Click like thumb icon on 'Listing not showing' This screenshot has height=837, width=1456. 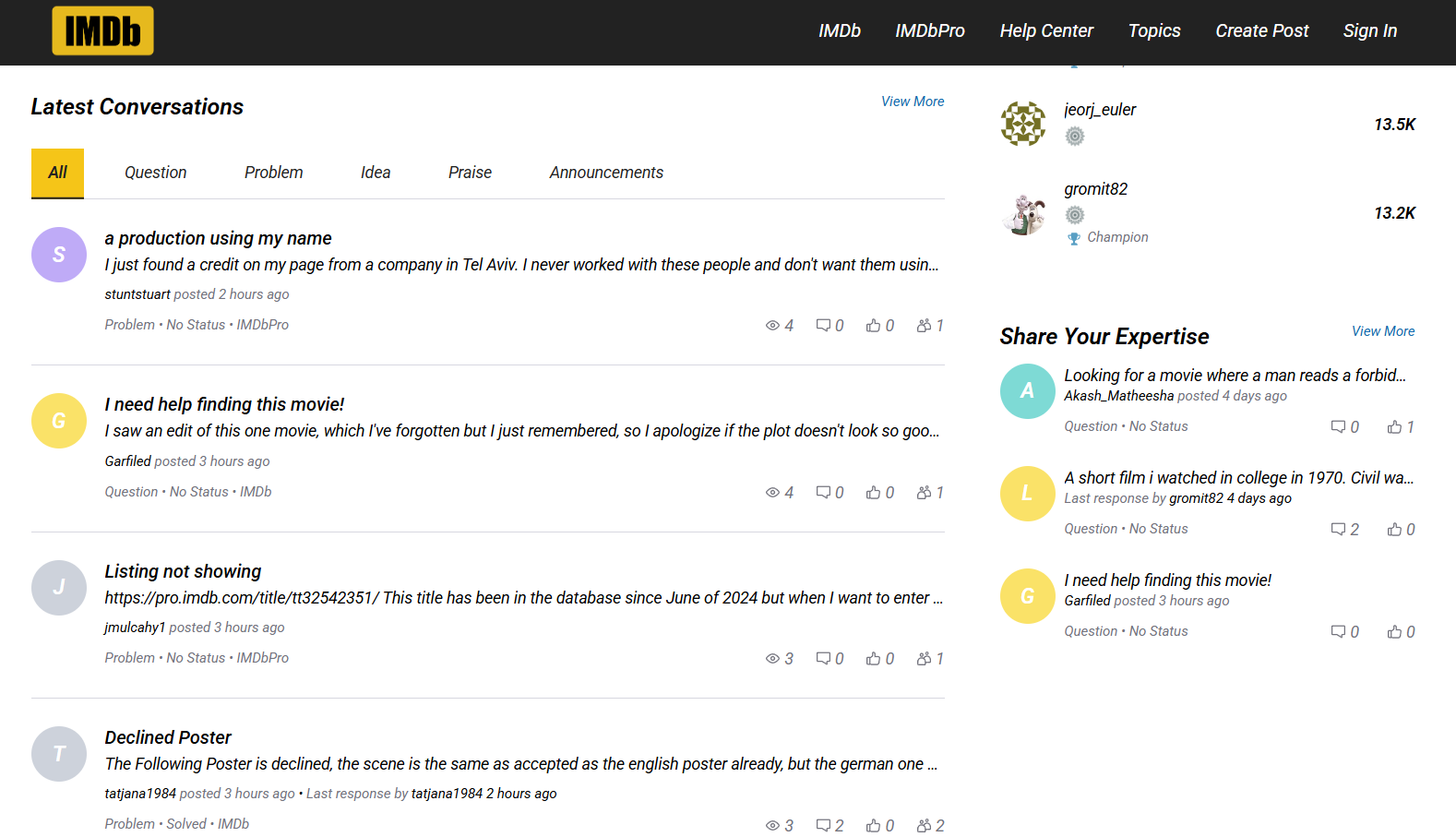click(x=873, y=659)
